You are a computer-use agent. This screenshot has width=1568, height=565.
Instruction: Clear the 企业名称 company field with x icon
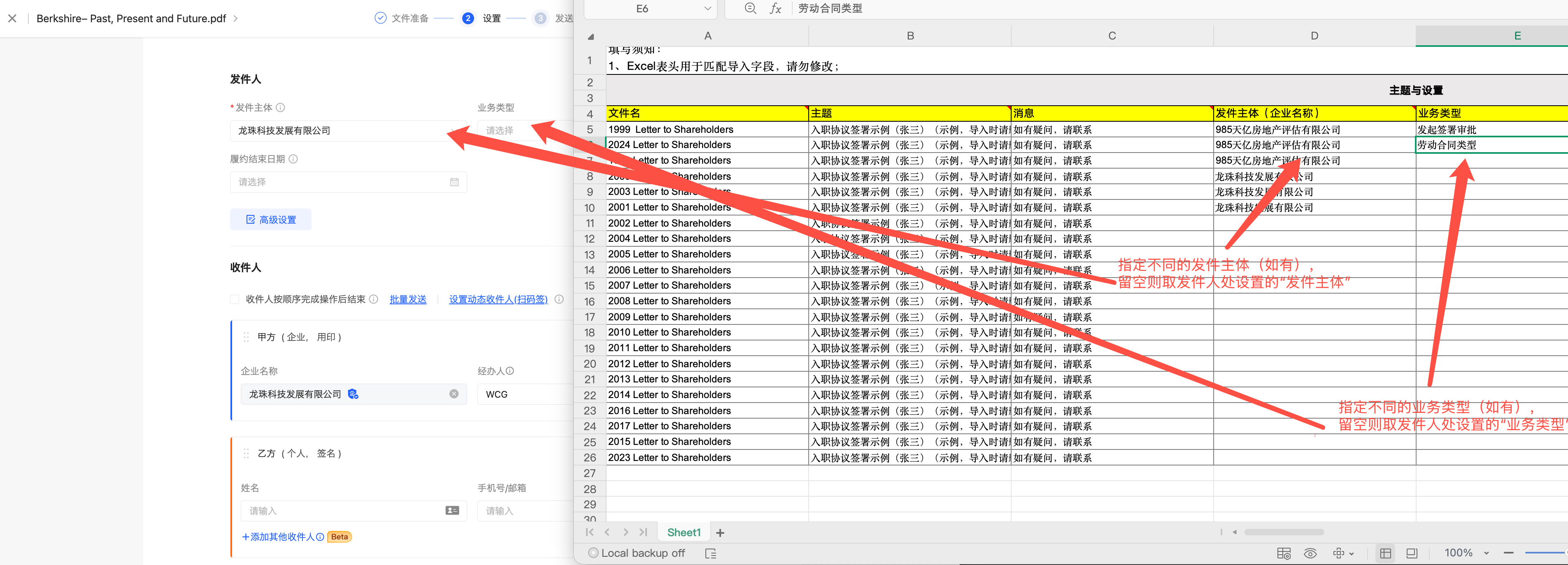pyautogui.click(x=454, y=394)
